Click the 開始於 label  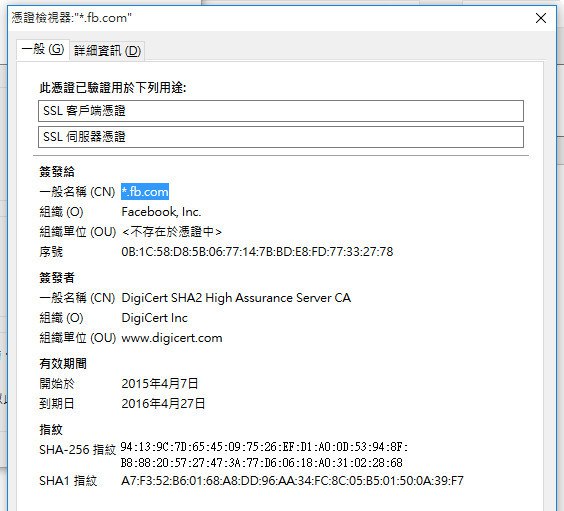point(56,384)
